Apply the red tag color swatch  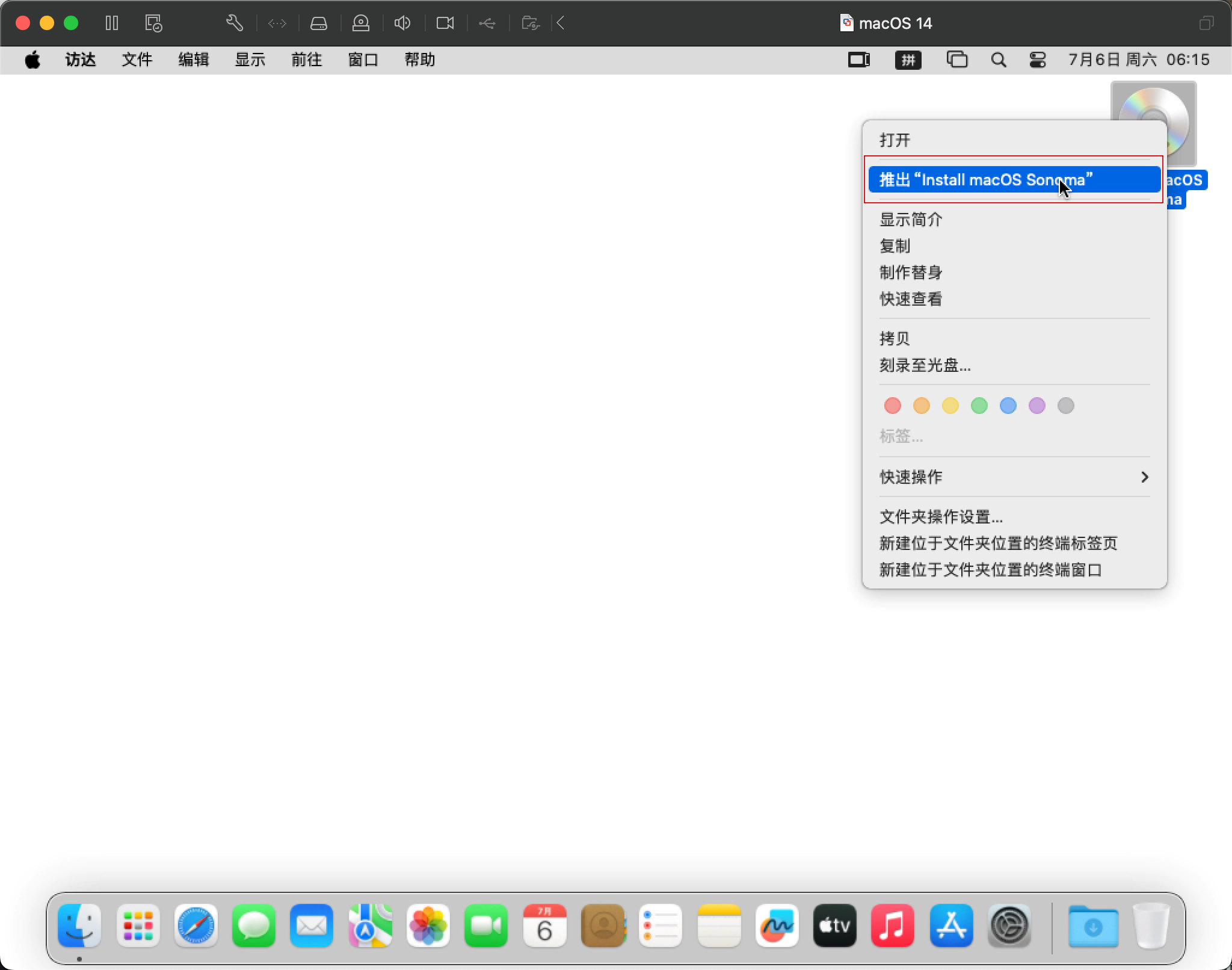pyautogui.click(x=892, y=406)
